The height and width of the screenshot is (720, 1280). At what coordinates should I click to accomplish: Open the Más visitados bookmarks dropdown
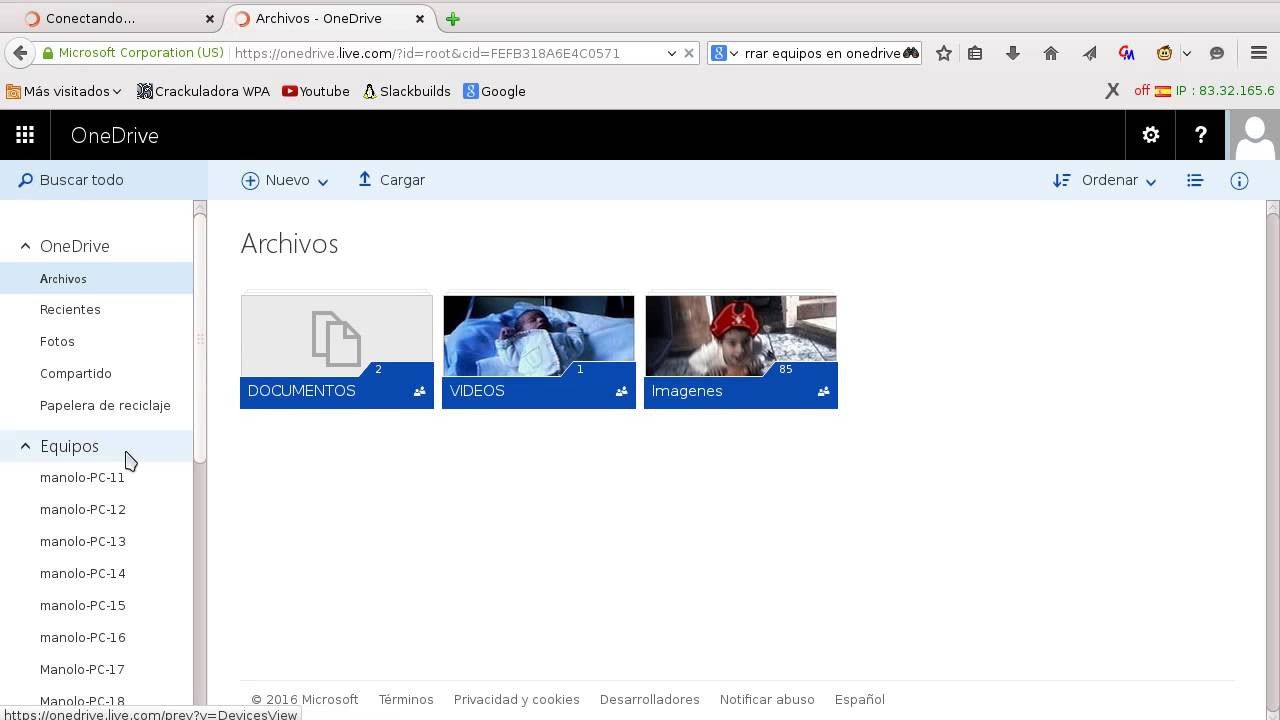64,91
